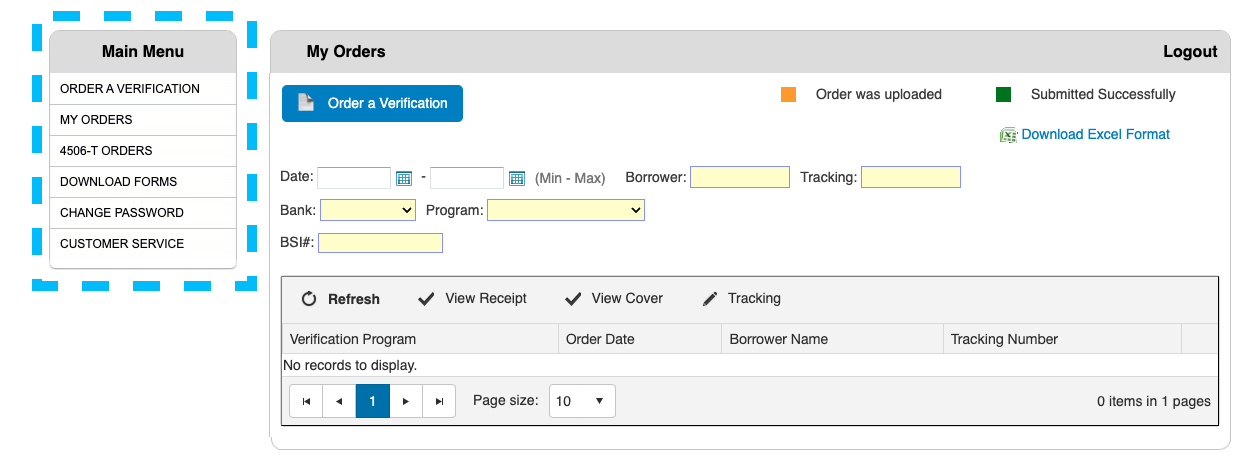
Task: Click the '(Min - Max)' hint text
Action: (x=570, y=178)
